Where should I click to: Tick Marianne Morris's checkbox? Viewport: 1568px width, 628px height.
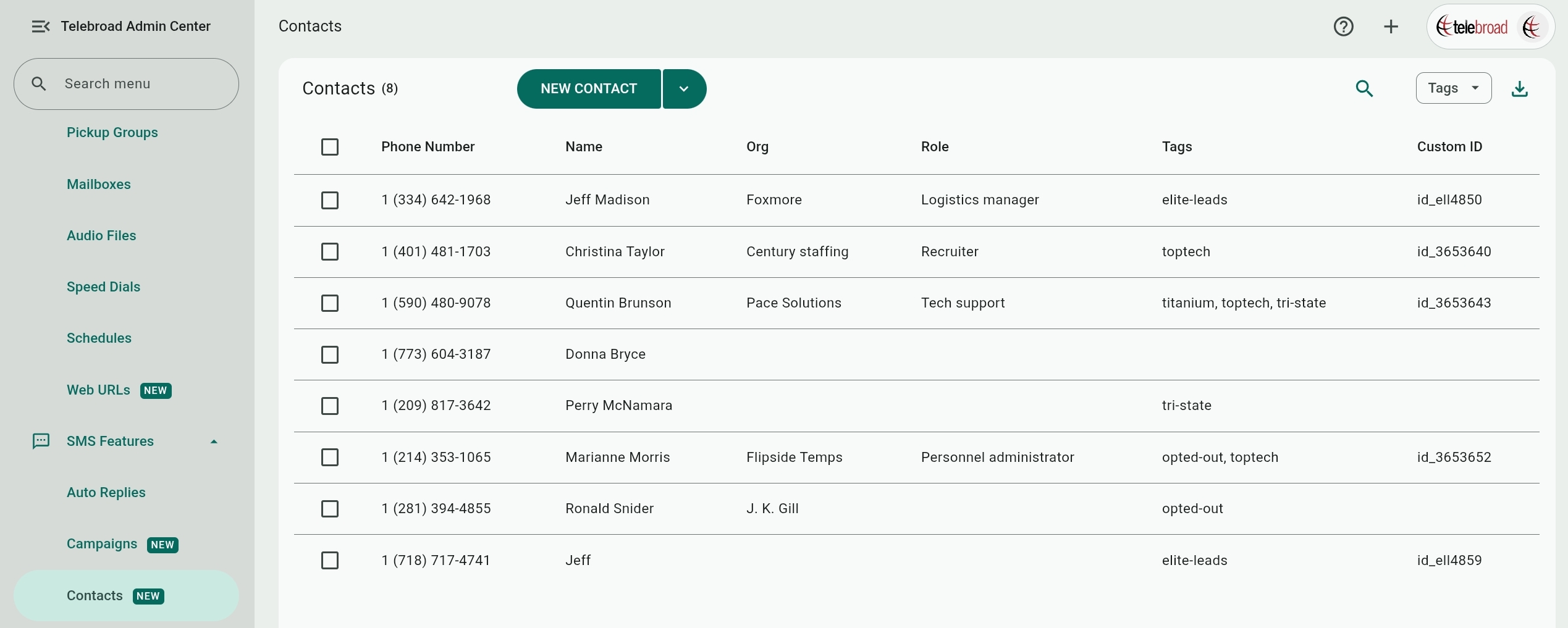click(x=330, y=458)
